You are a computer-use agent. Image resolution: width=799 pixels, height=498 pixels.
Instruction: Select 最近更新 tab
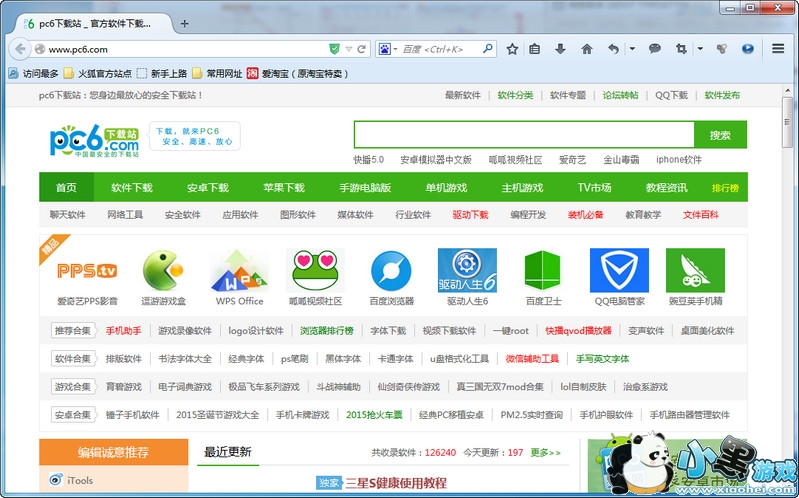pyautogui.click(x=228, y=452)
